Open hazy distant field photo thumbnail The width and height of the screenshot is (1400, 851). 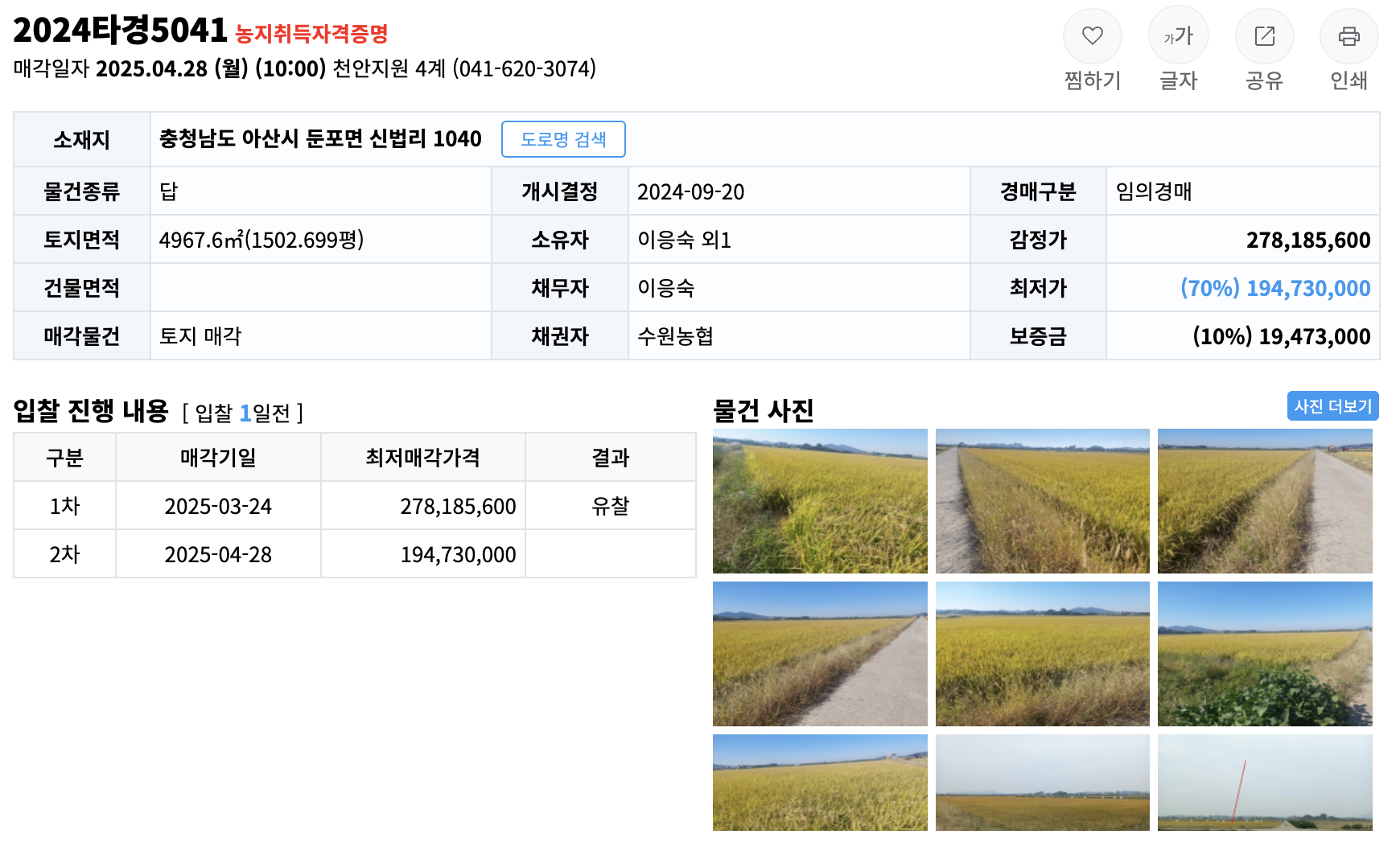click(x=1042, y=783)
